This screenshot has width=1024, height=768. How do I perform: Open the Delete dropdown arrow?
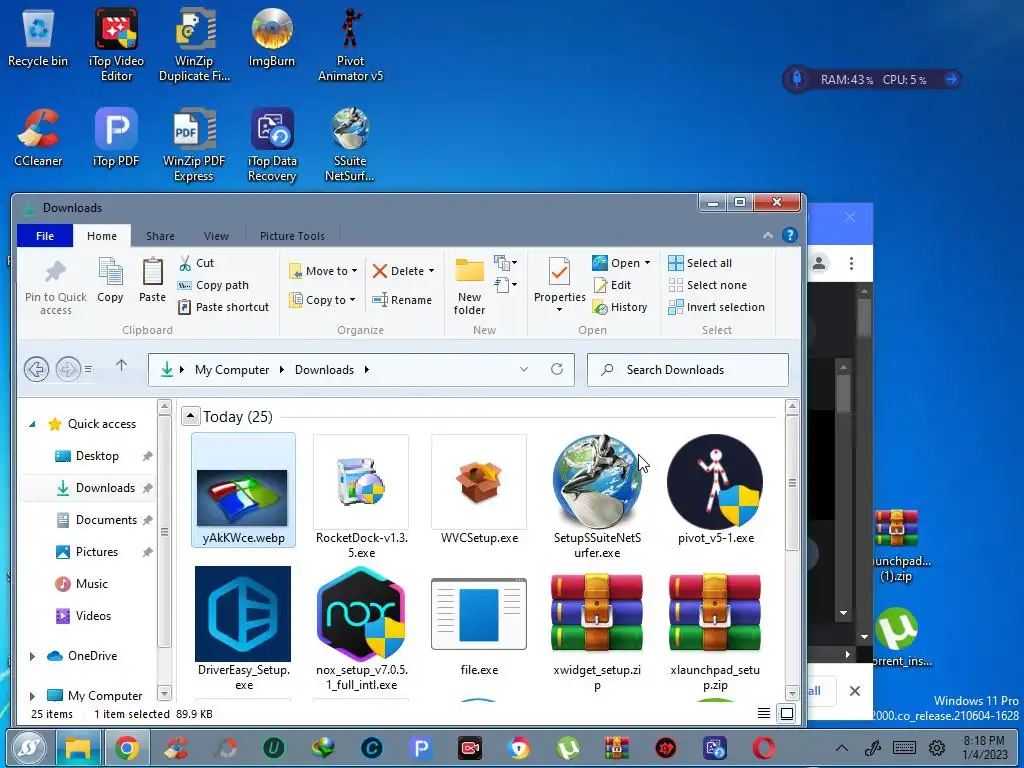tap(432, 271)
